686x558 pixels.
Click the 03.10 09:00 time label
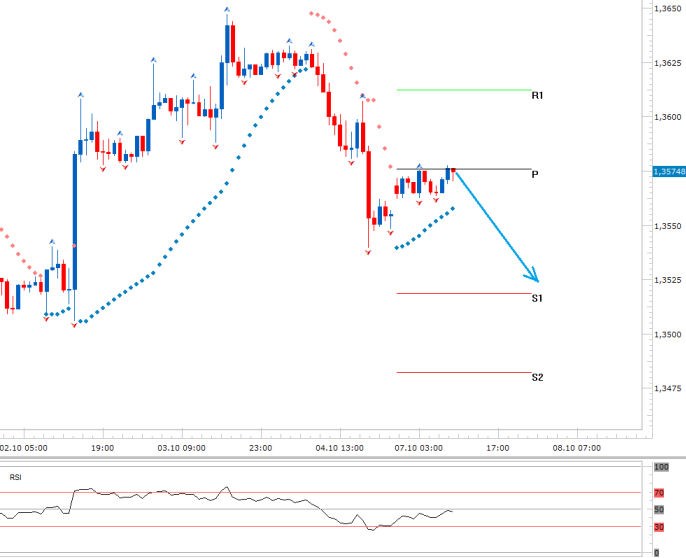tap(182, 448)
